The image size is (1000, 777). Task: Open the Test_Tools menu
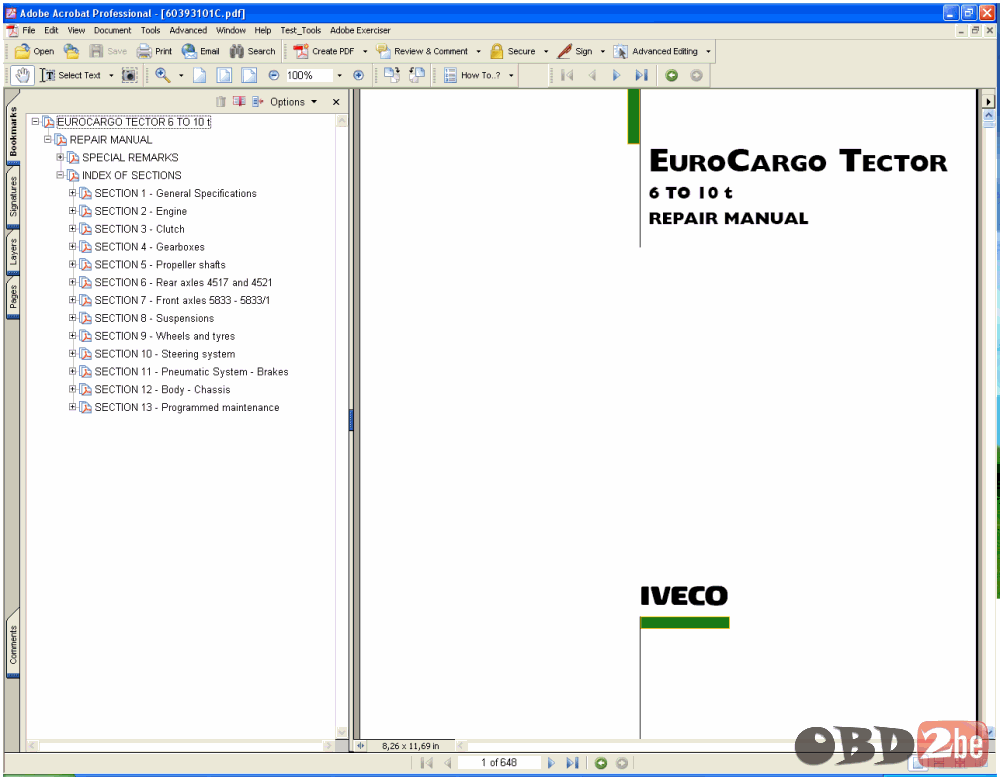pyautogui.click(x=300, y=30)
